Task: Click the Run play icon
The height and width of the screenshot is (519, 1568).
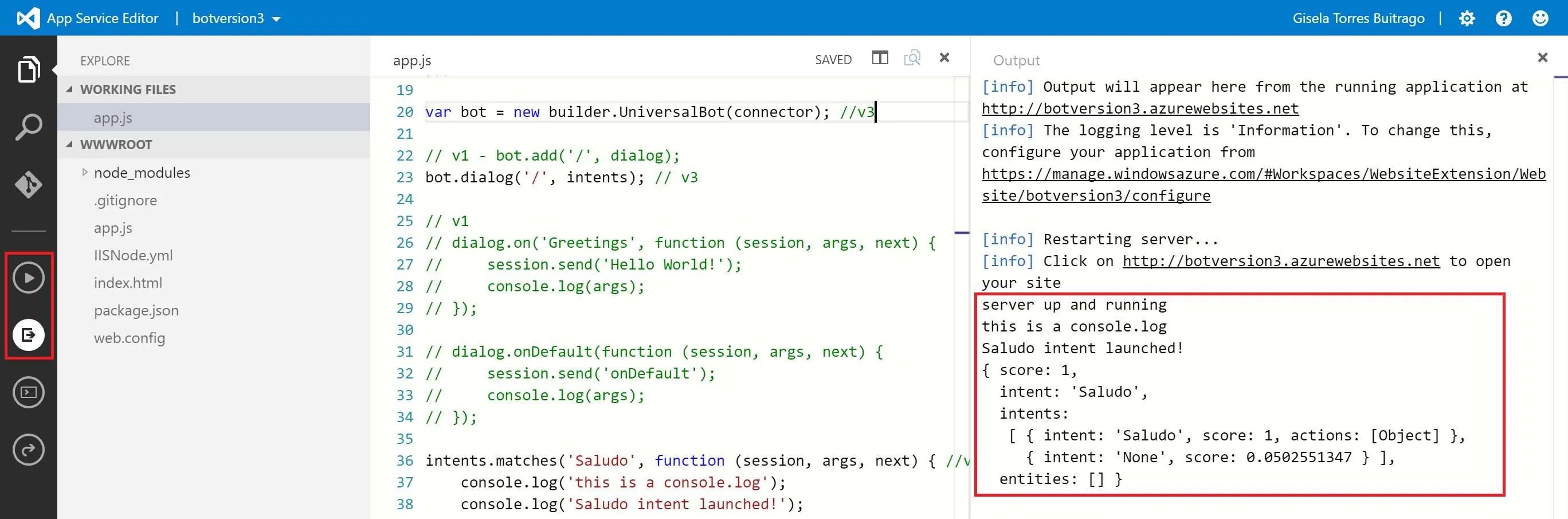Action: (29, 278)
